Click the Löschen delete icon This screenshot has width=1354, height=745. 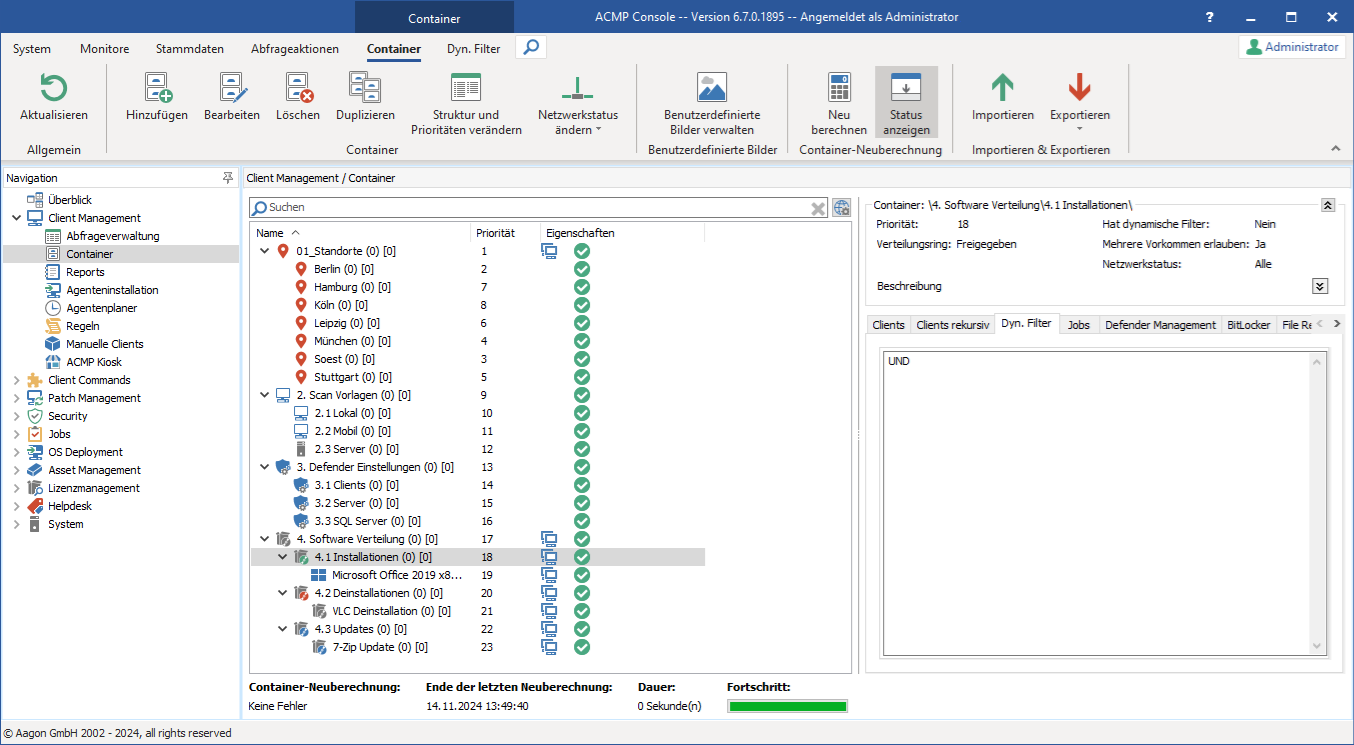(298, 89)
